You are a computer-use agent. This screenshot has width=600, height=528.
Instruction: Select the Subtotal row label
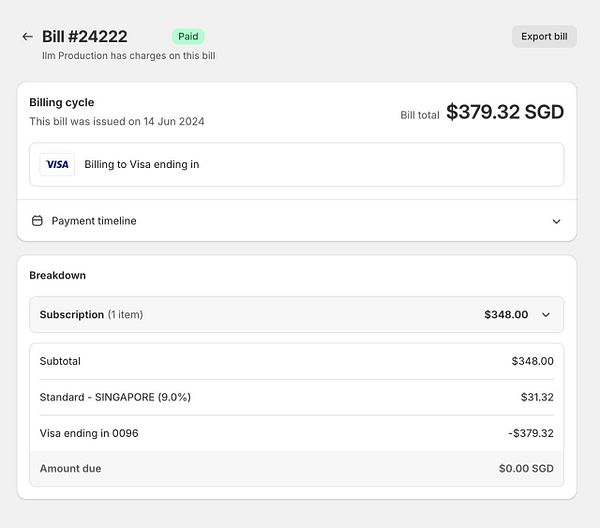coord(60,361)
